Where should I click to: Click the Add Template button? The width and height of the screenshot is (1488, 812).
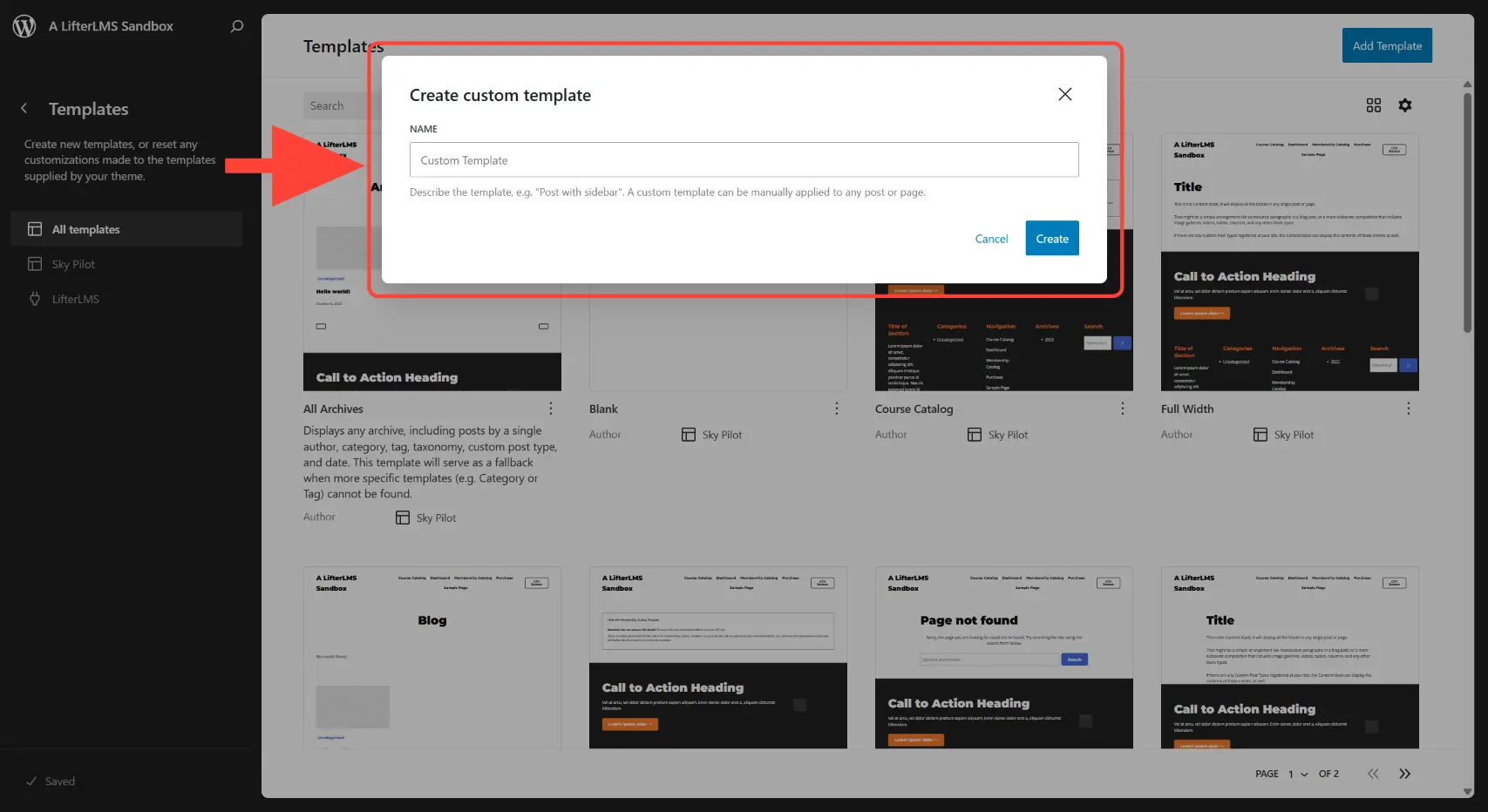tap(1387, 45)
